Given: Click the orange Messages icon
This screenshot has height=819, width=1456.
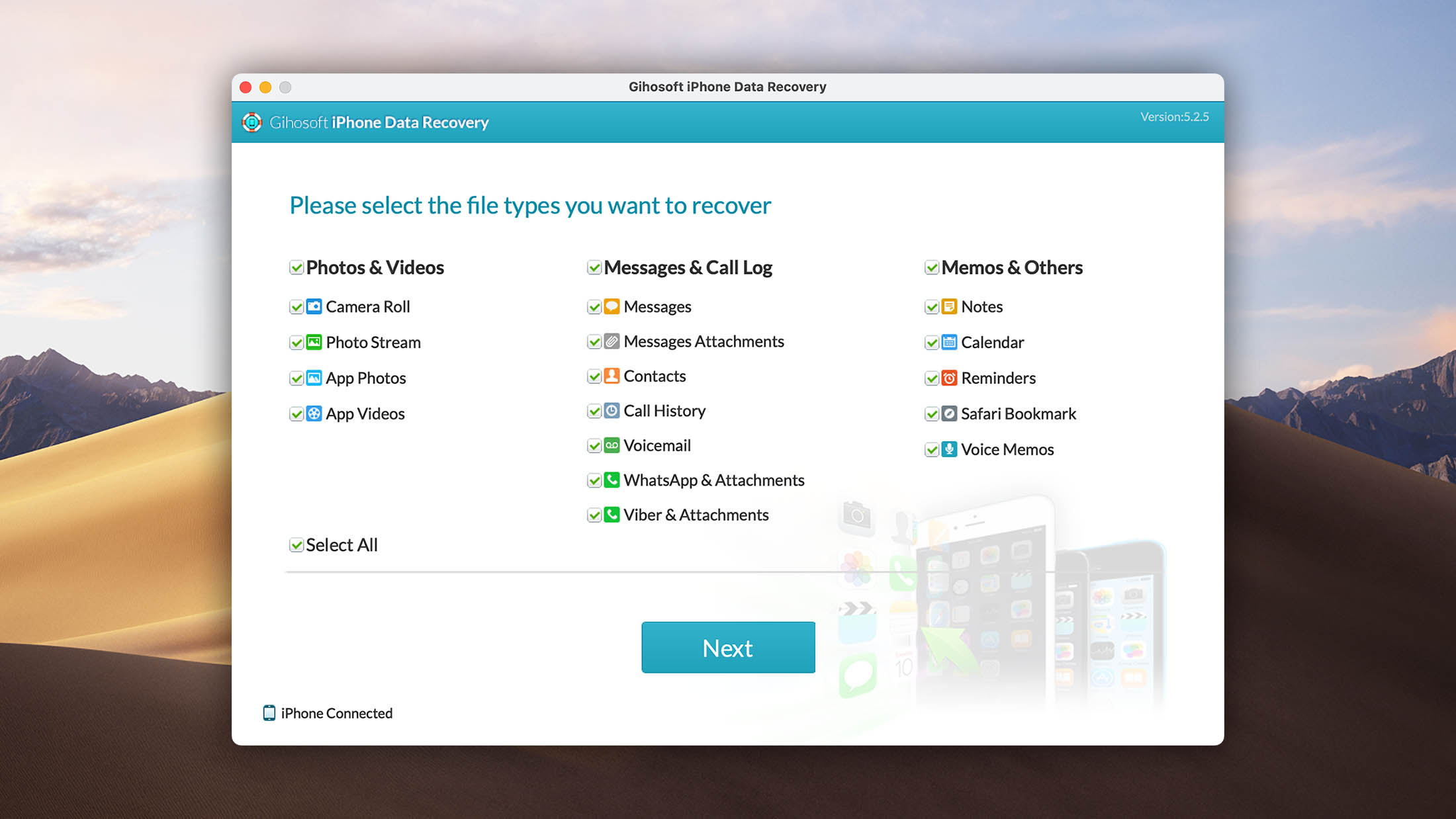Looking at the screenshot, I should [x=612, y=306].
